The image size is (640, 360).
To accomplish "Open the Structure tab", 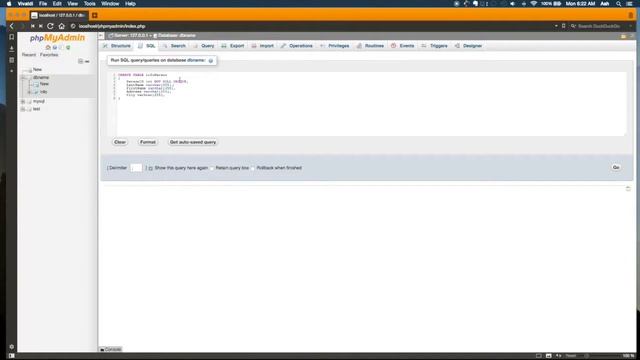I will coord(117,46).
